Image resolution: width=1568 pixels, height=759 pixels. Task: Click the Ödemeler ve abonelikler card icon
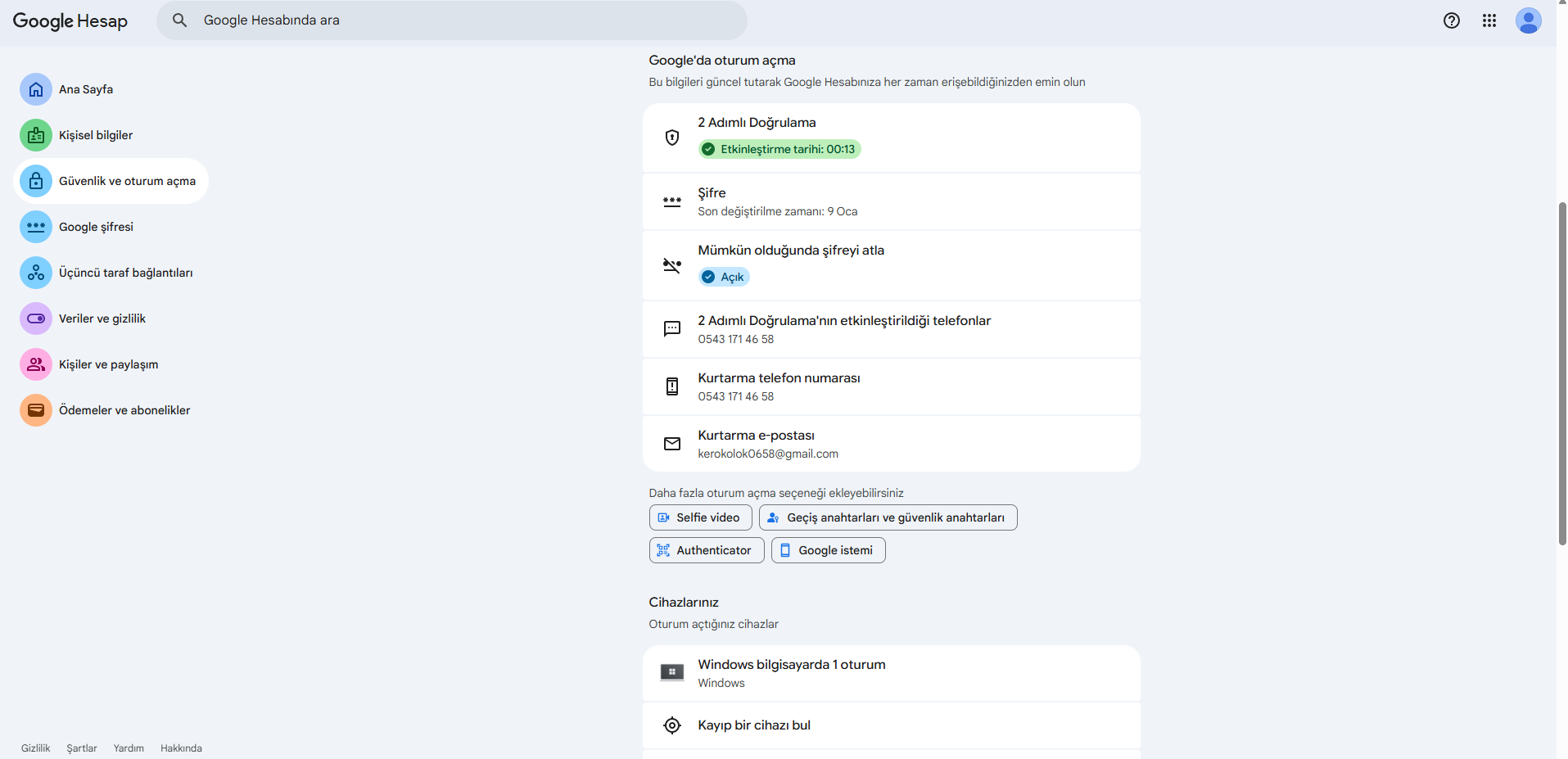[x=36, y=410]
